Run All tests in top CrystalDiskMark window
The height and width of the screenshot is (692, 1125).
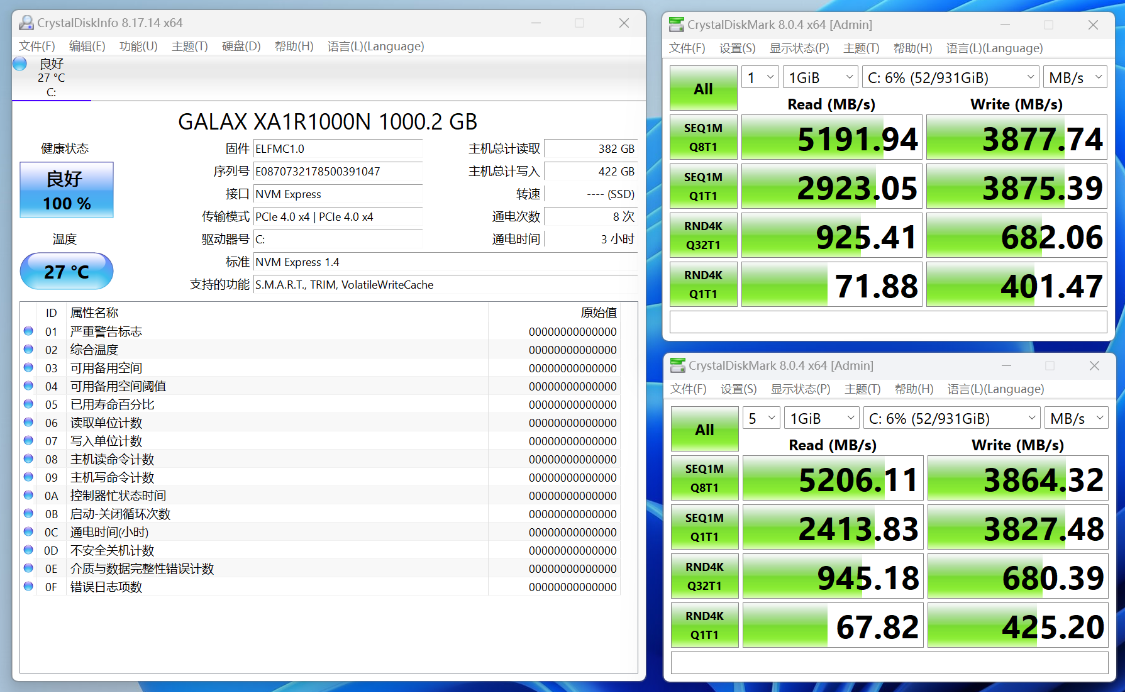tap(704, 88)
